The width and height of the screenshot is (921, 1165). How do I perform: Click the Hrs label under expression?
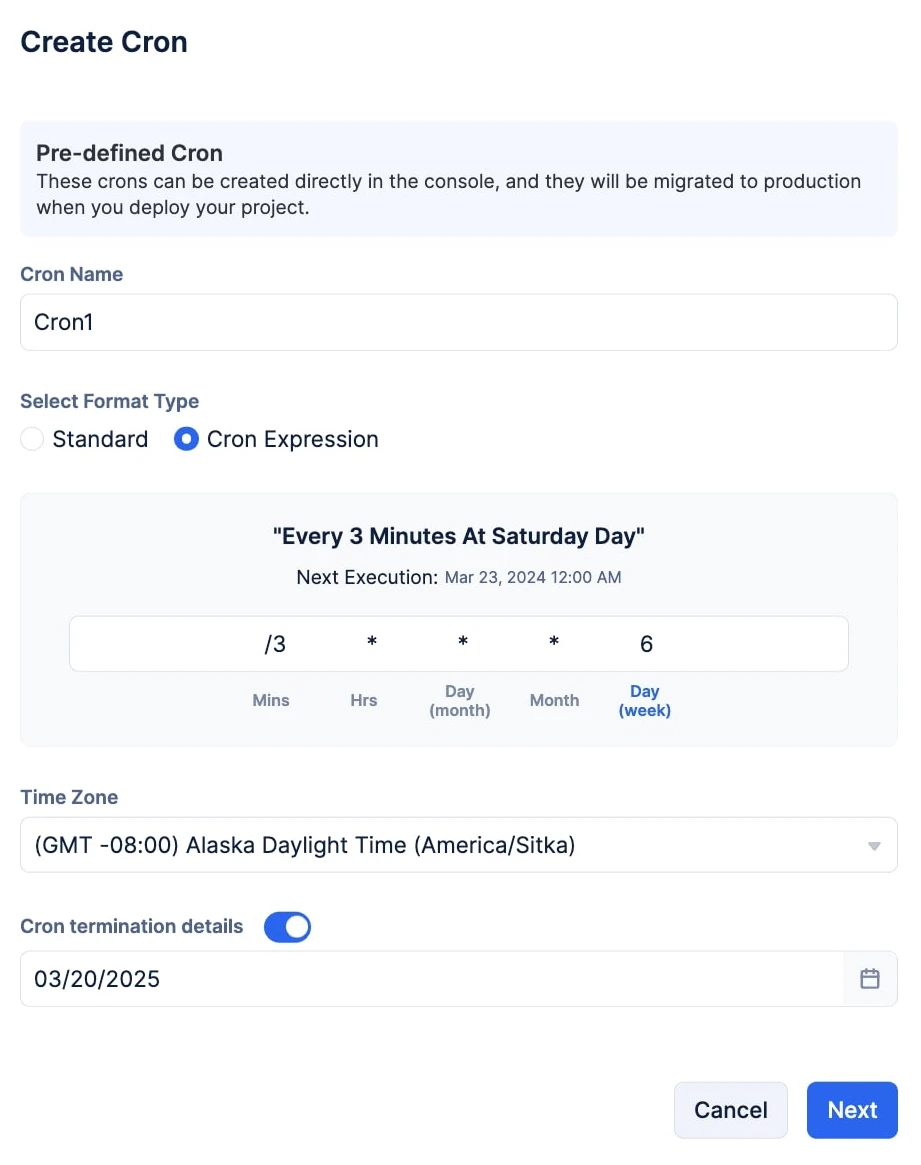pos(364,700)
